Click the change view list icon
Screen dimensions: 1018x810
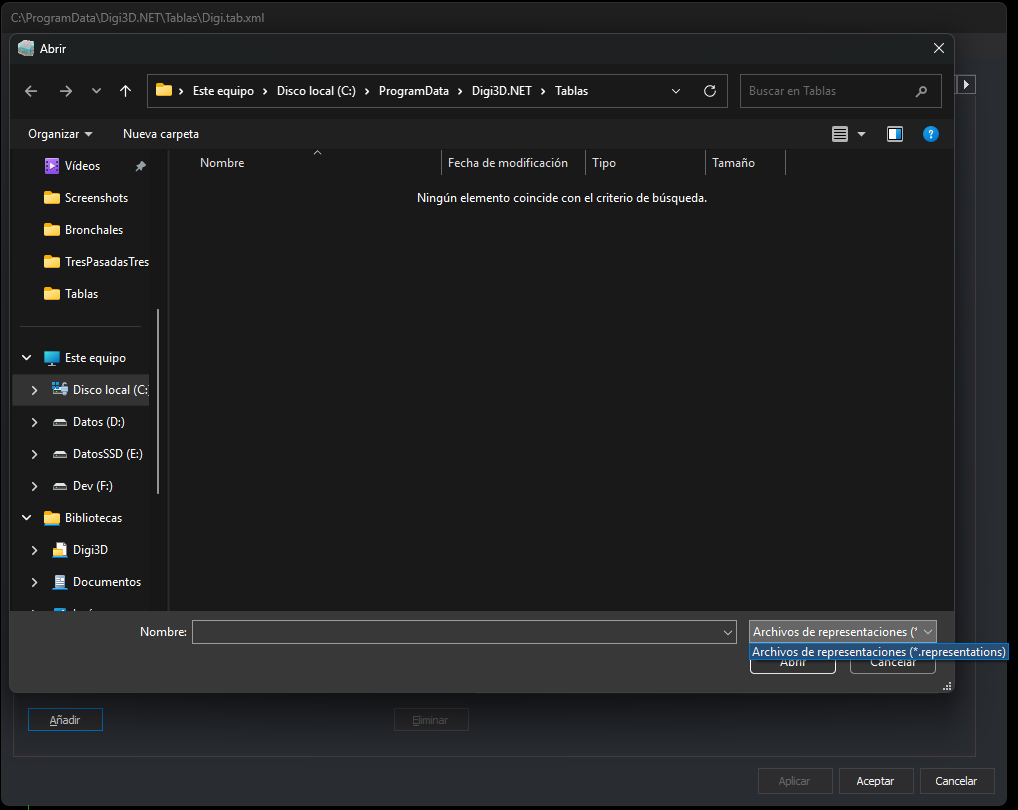tap(839, 134)
